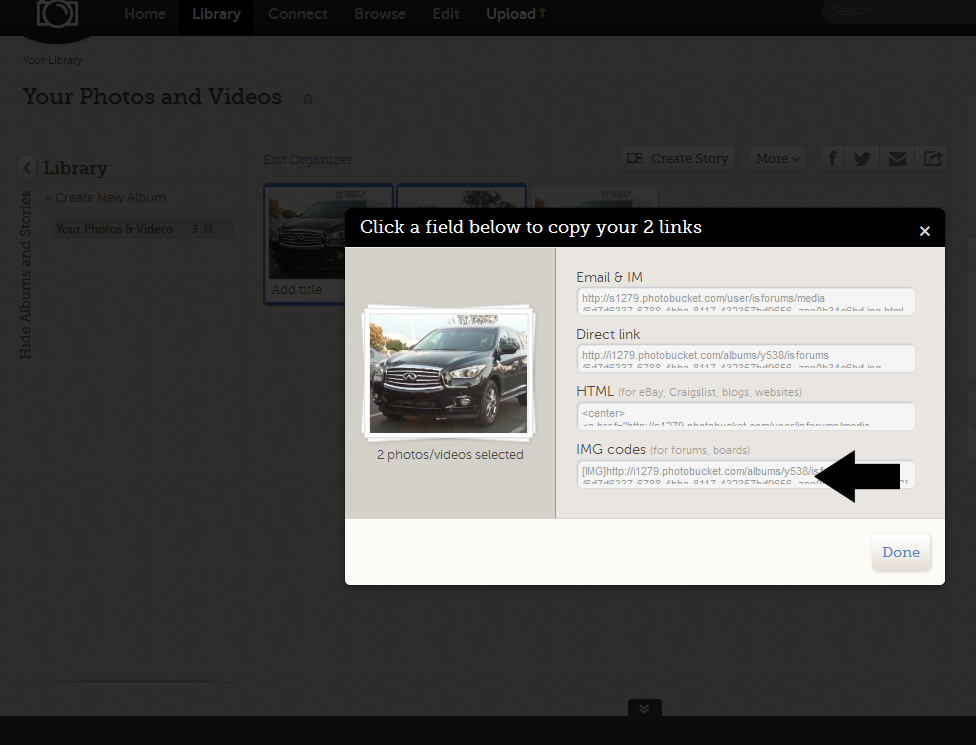Click the Exit Organizer link
The image size is (976, 745).
[x=308, y=160]
